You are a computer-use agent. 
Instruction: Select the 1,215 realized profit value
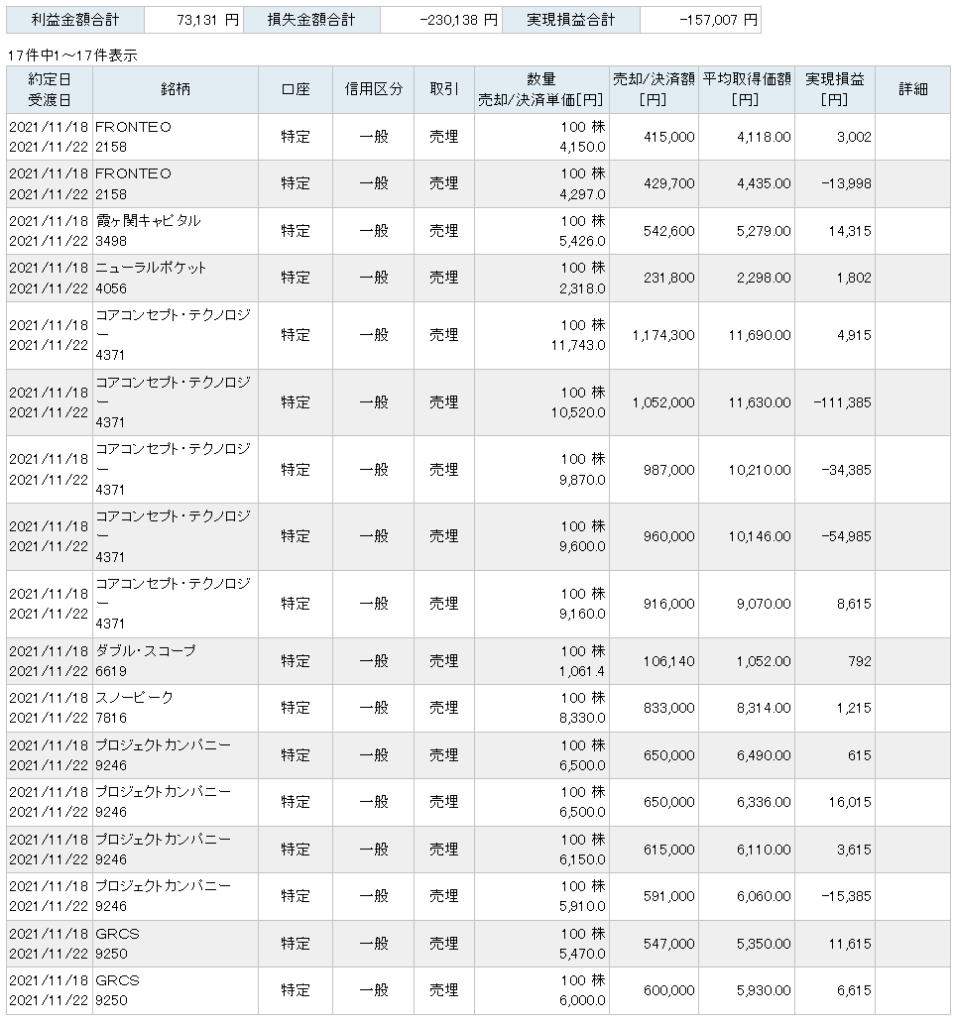(x=854, y=709)
